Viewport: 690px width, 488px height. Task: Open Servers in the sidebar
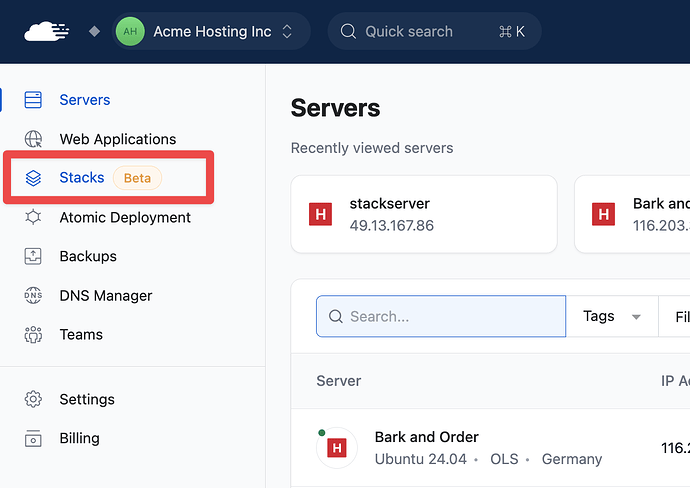coord(84,100)
